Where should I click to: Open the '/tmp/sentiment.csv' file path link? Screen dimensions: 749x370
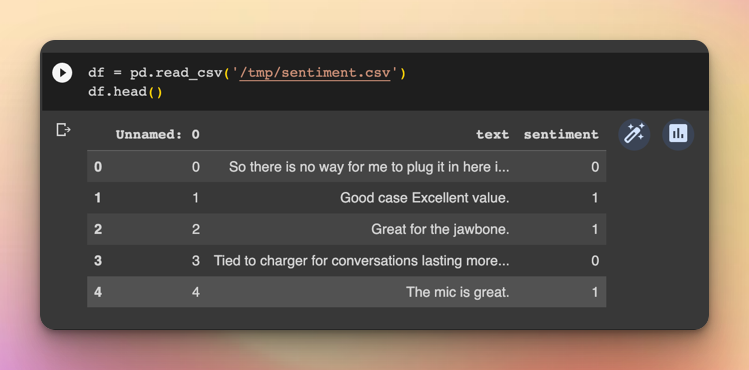click(315, 73)
